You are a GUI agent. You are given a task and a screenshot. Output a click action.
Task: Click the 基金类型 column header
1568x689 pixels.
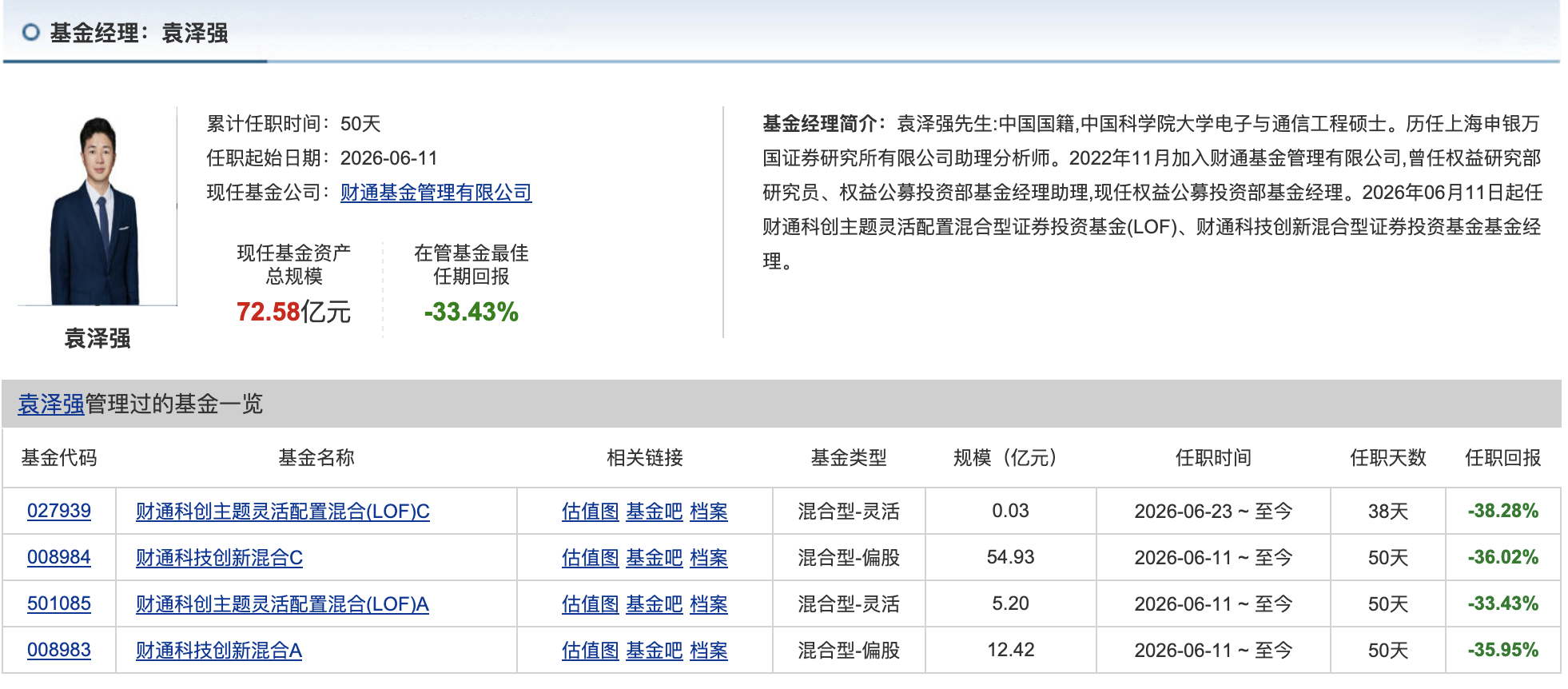click(x=849, y=458)
